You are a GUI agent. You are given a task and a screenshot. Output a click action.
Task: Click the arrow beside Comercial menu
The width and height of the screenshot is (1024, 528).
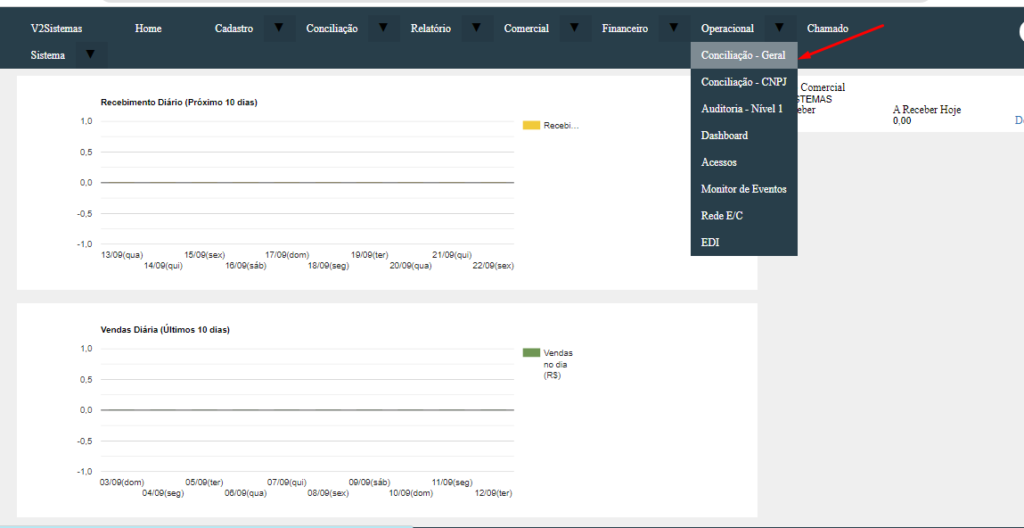pos(574,28)
